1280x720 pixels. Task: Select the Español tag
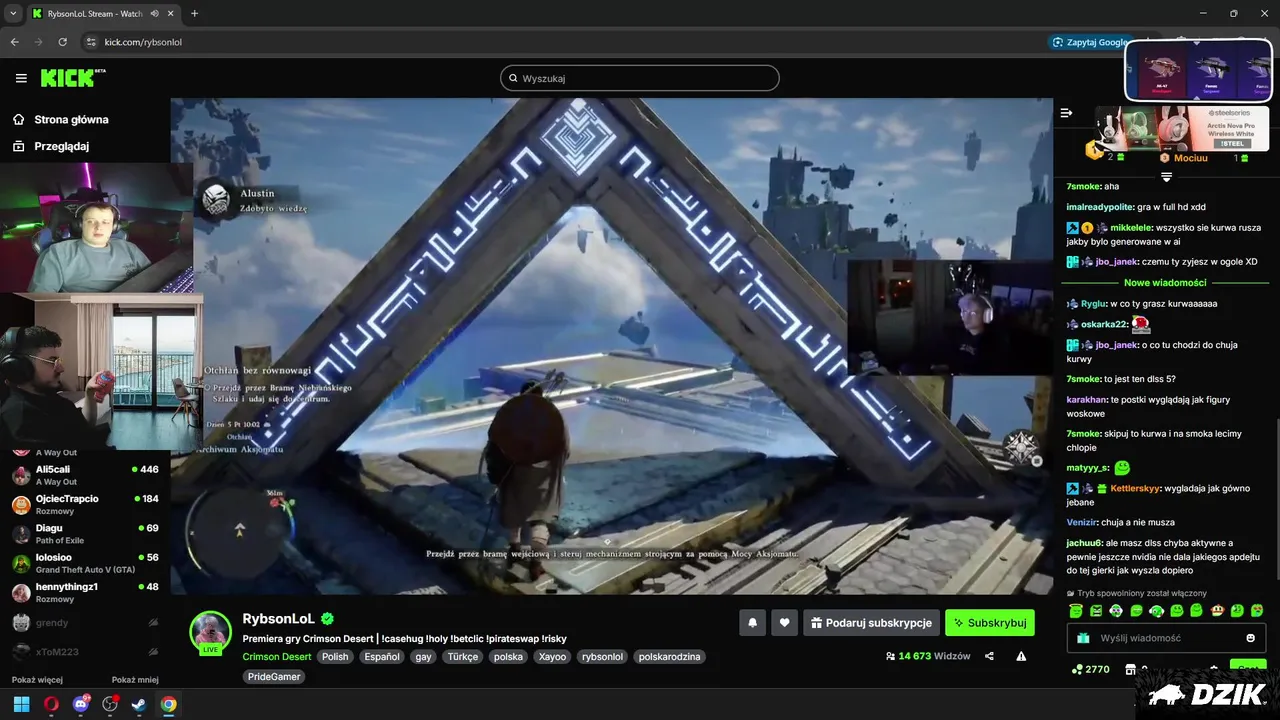(x=382, y=657)
